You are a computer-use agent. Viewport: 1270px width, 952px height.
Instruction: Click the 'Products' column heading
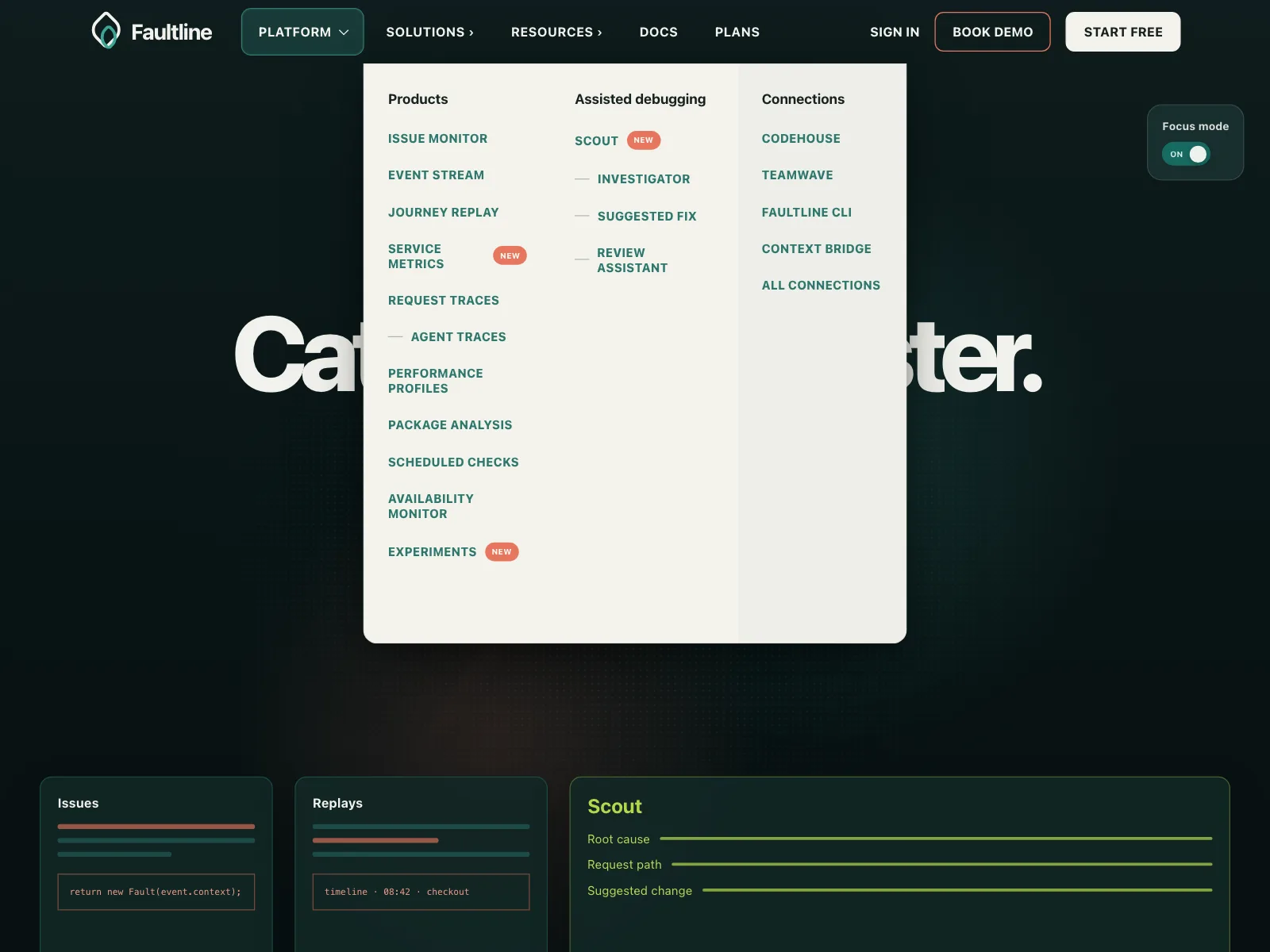point(418,99)
